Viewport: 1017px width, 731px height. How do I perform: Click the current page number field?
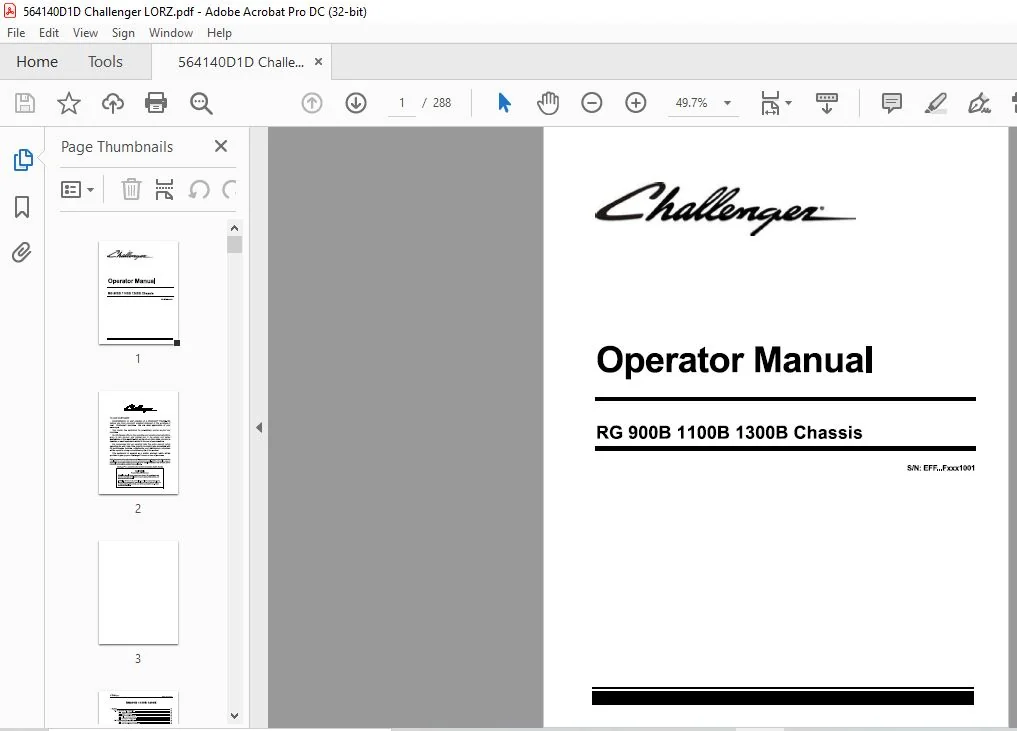pyautogui.click(x=401, y=103)
